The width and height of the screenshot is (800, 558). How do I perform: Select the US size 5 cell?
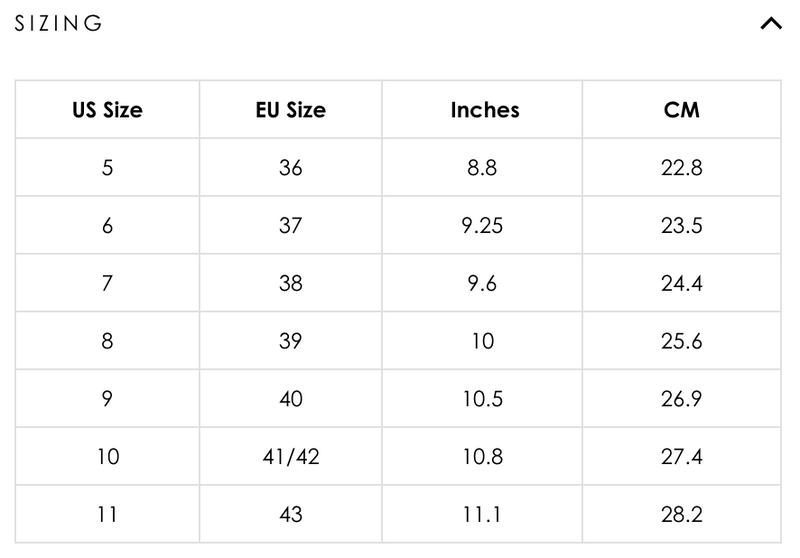107,168
